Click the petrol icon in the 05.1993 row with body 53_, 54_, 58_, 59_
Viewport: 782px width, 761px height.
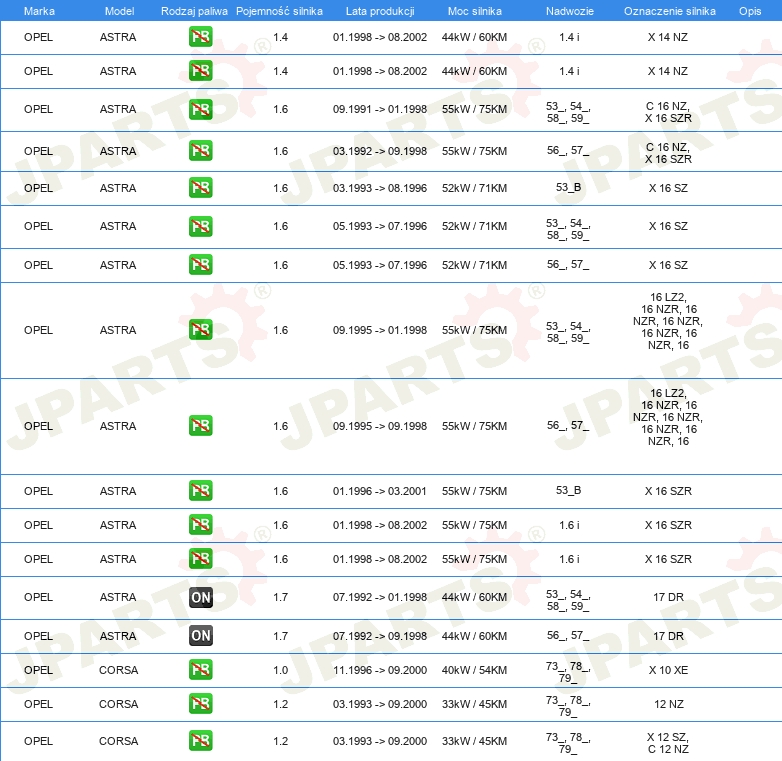pyautogui.click(x=200, y=226)
